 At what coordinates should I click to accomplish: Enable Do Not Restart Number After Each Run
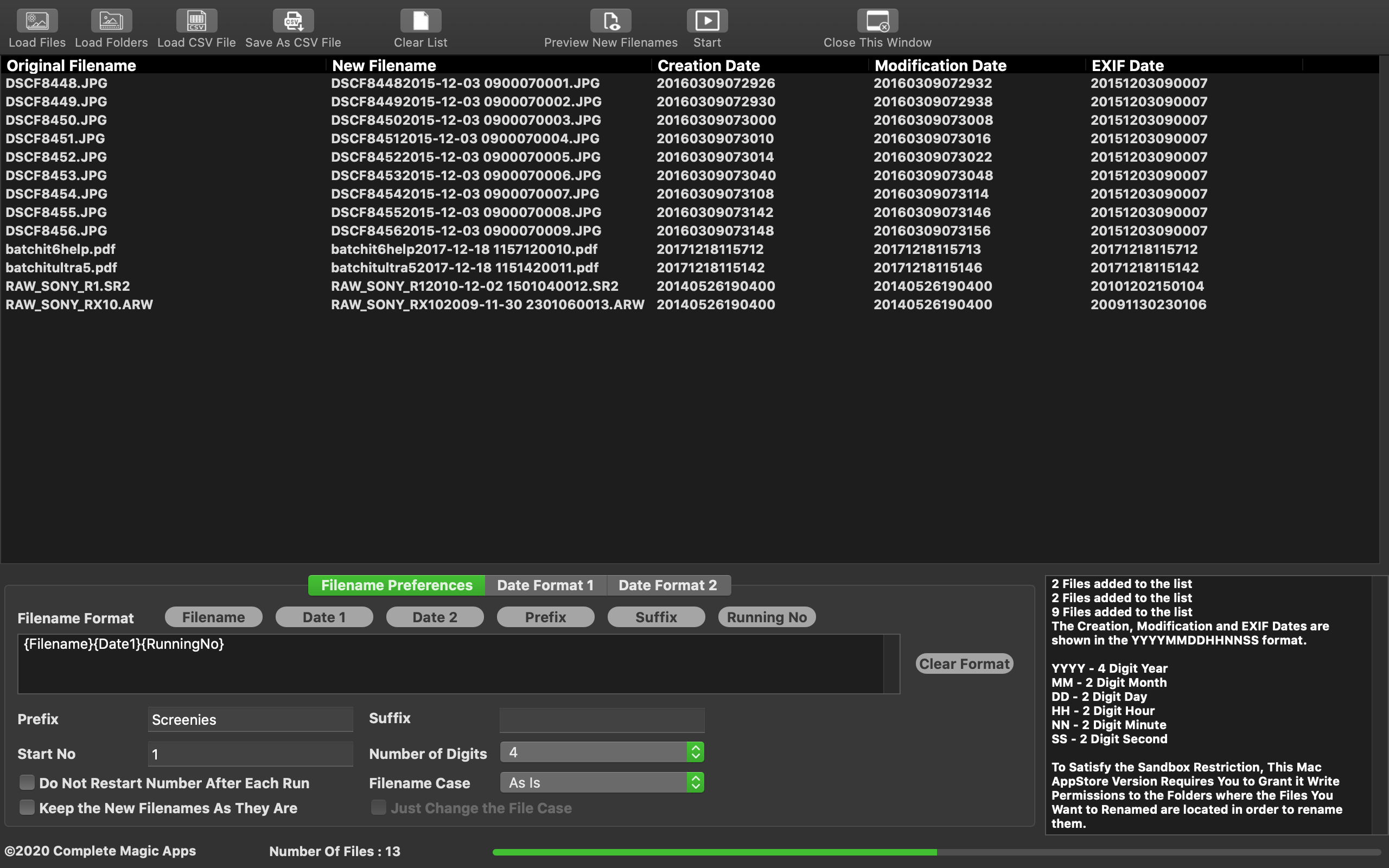click(x=27, y=782)
